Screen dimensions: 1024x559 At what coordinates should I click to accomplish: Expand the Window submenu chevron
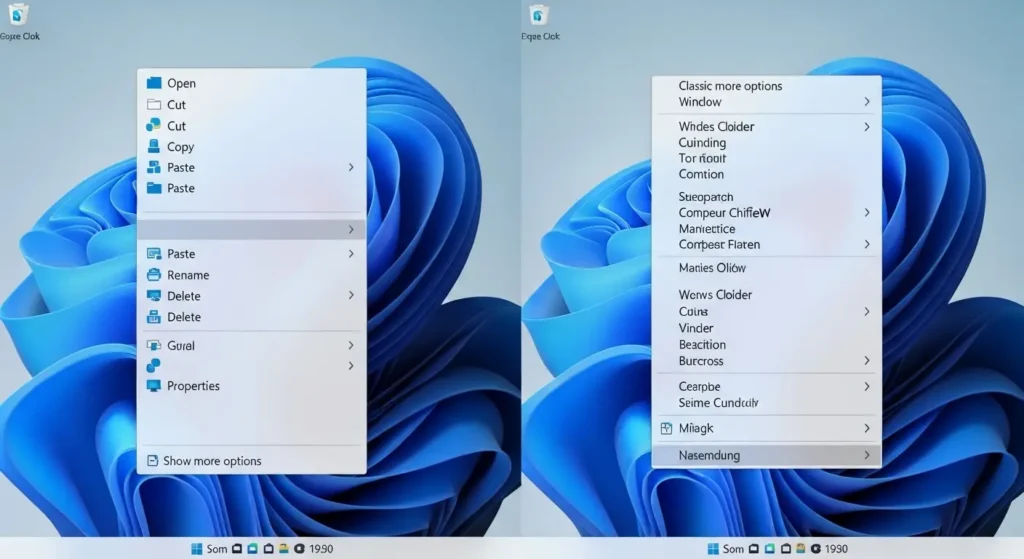coord(867,102)
